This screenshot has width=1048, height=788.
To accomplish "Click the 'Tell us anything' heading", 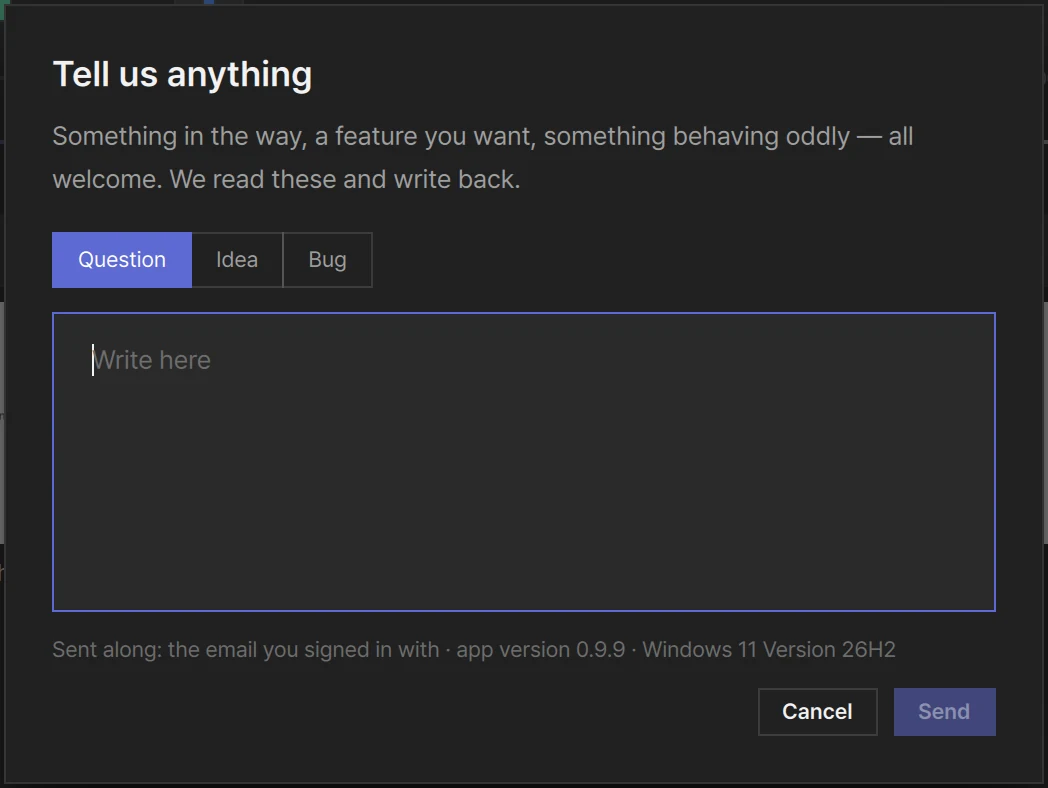I will point(182,74).
